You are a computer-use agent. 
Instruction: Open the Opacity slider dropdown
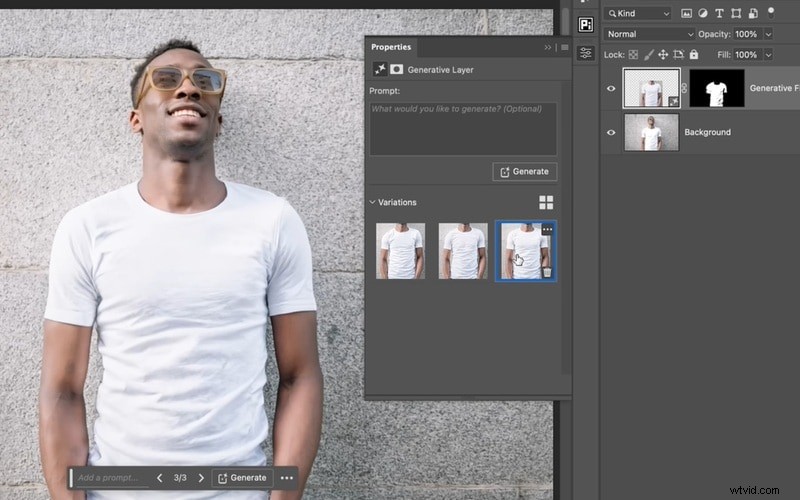pyautogui.click(x=768, y=34)
